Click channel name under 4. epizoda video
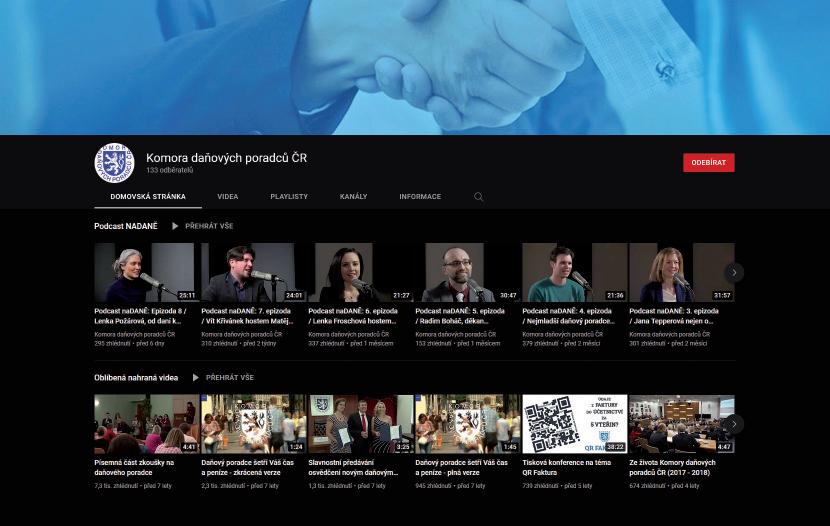This screenshot has width=830, height=526. pos(562,334)
